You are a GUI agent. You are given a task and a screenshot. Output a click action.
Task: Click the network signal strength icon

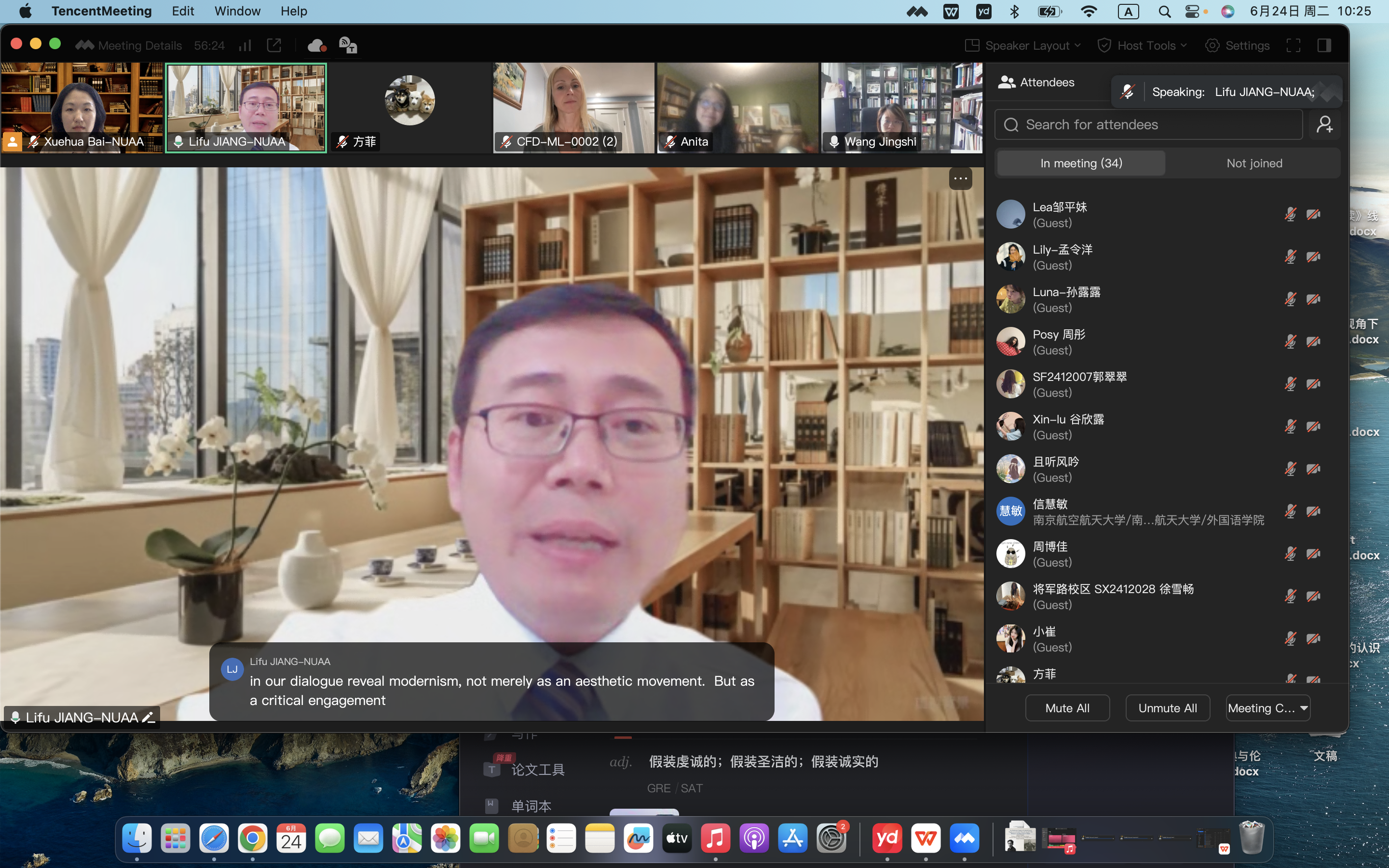point(245,45)
